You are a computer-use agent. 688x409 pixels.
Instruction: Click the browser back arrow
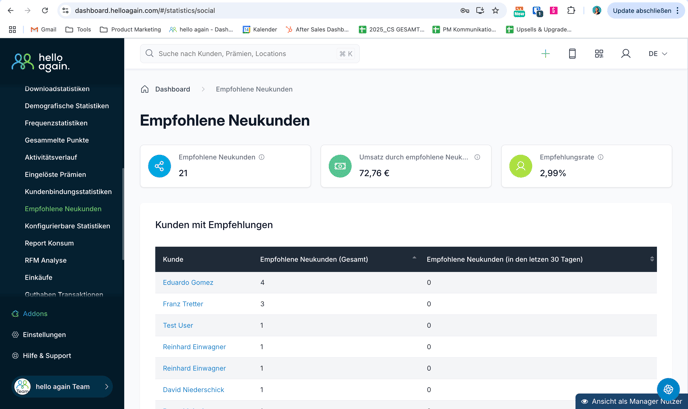tap(11, 11)
